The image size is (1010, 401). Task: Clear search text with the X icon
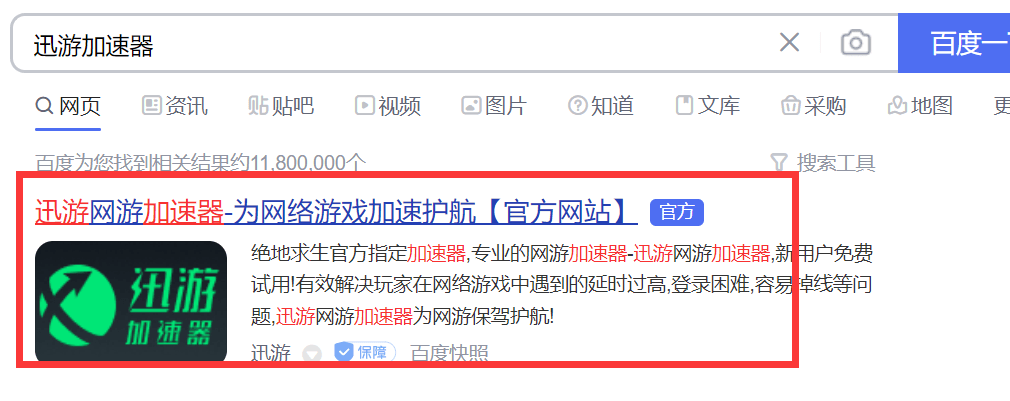click(x=789, y=43)
